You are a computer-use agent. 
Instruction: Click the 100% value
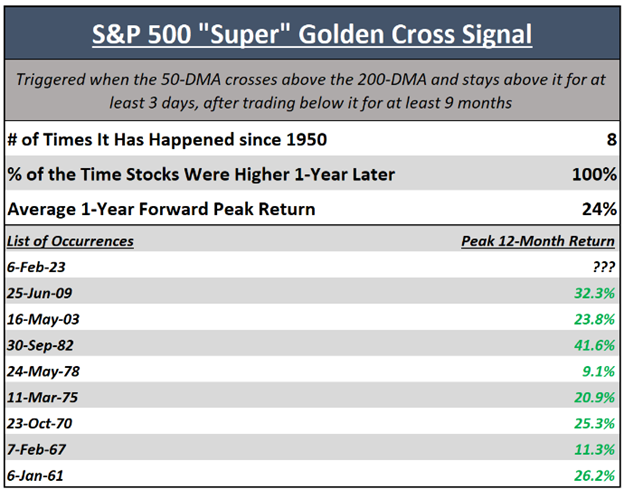pos(595,175)
